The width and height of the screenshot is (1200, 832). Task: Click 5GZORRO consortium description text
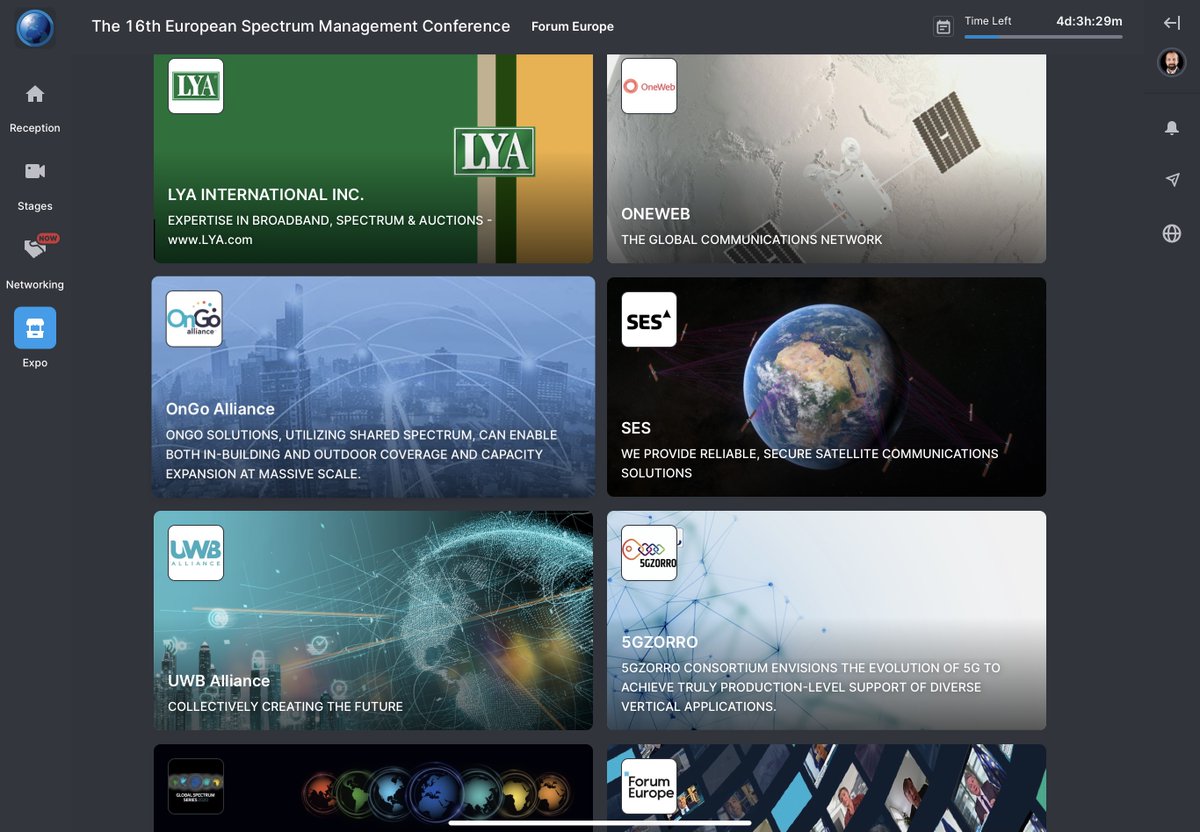811,687
